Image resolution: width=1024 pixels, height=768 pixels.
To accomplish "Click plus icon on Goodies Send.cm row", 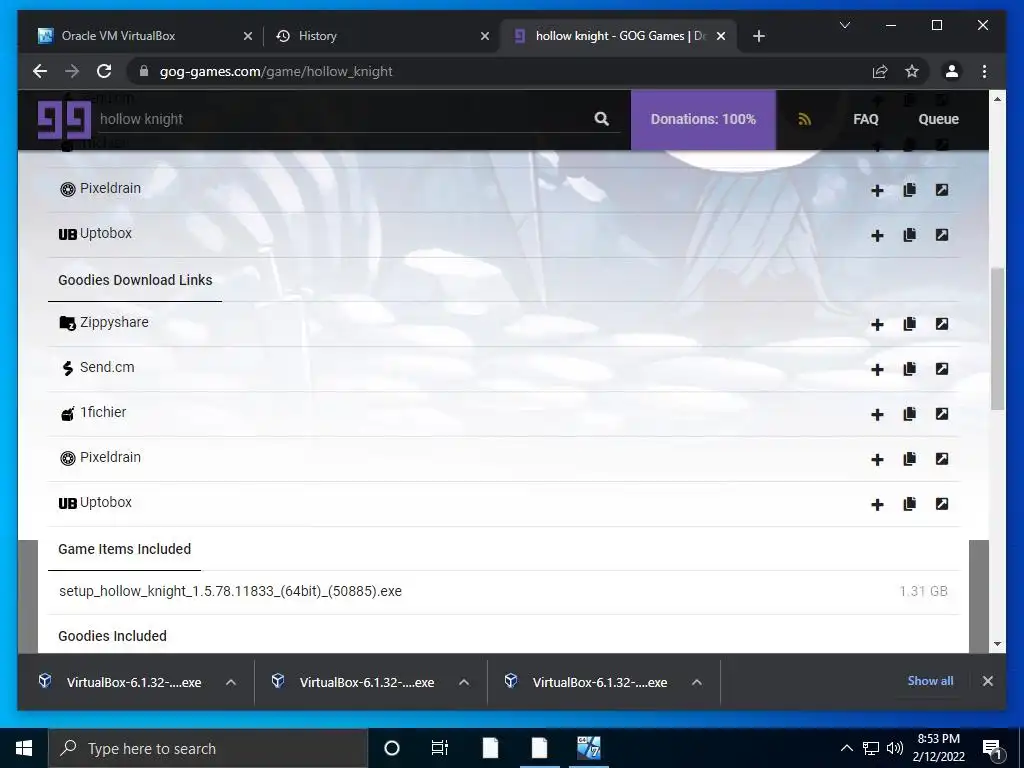I will [877, 370].
